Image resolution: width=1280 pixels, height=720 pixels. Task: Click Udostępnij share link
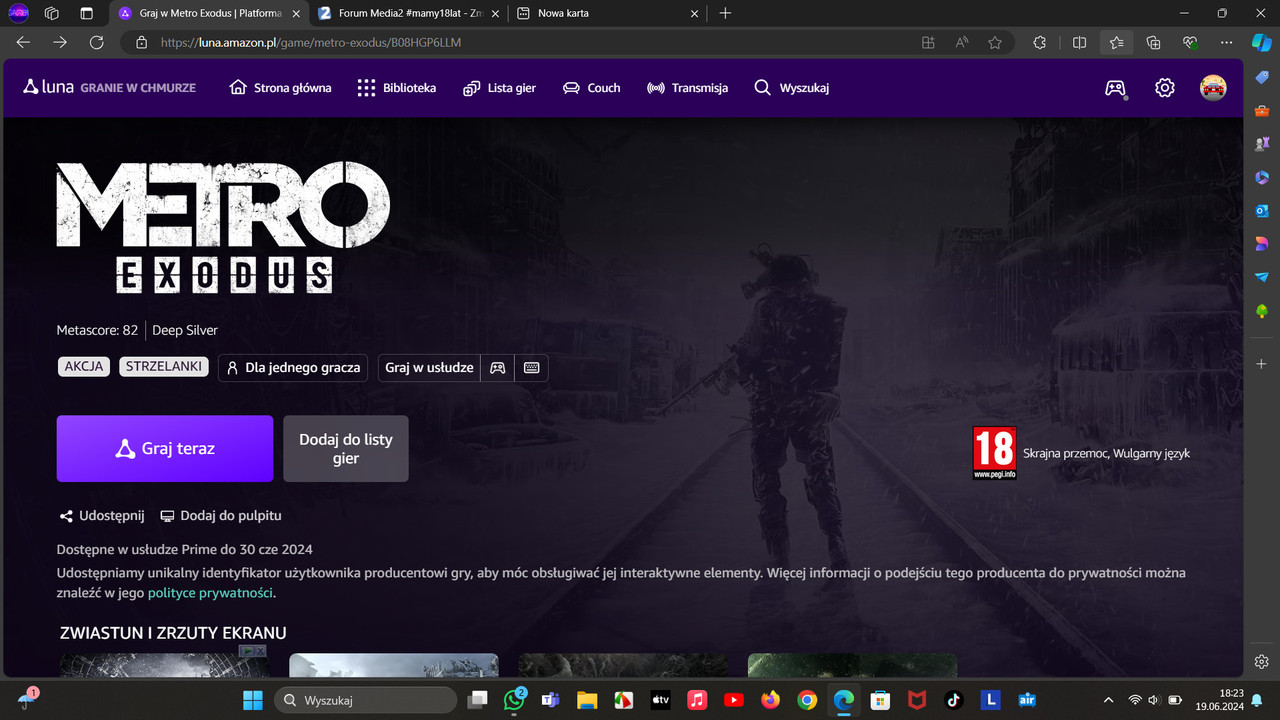coord(102,516)
